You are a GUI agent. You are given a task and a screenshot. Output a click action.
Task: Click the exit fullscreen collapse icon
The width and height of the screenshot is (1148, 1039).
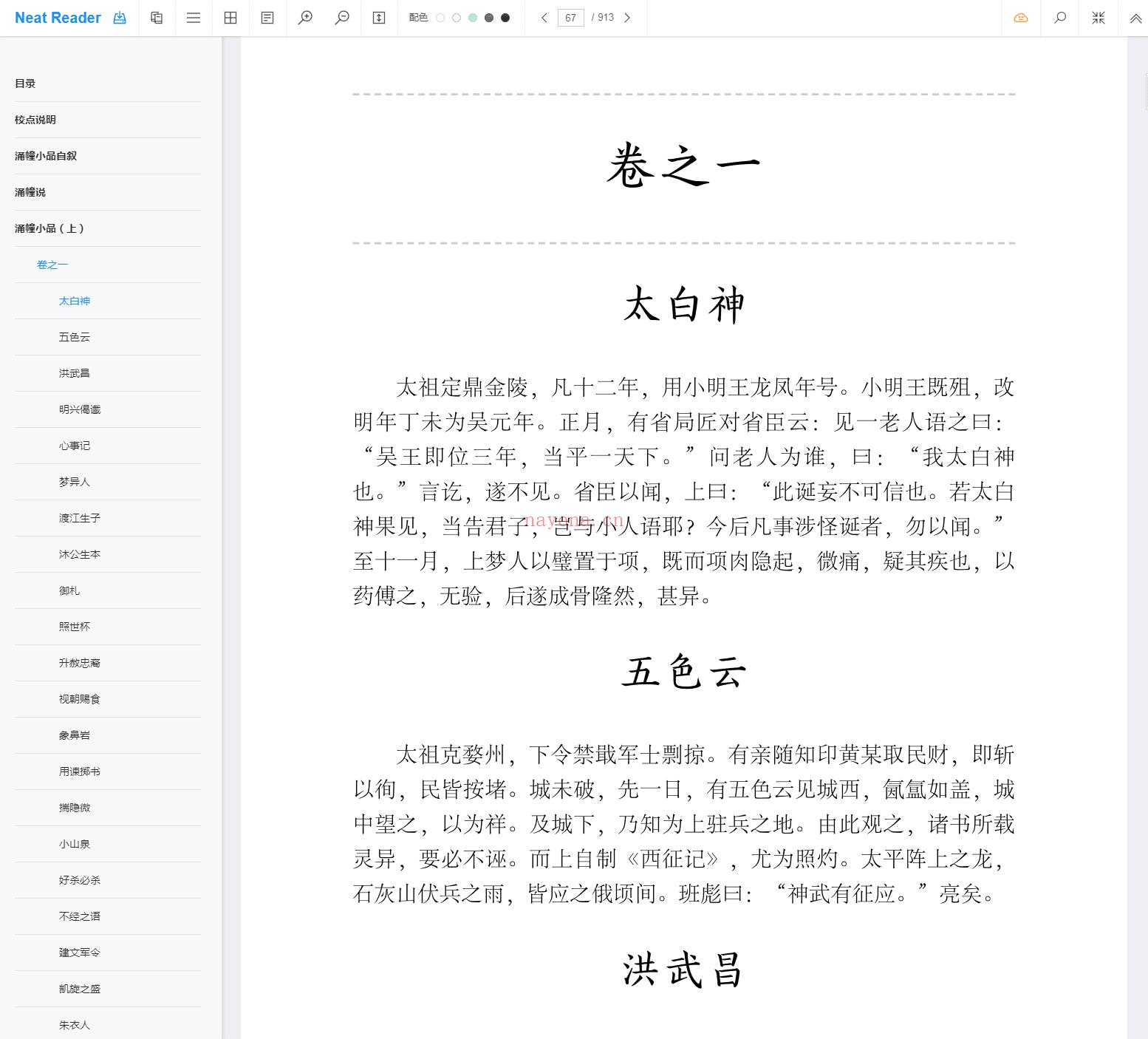click(x=1099, y=18)
